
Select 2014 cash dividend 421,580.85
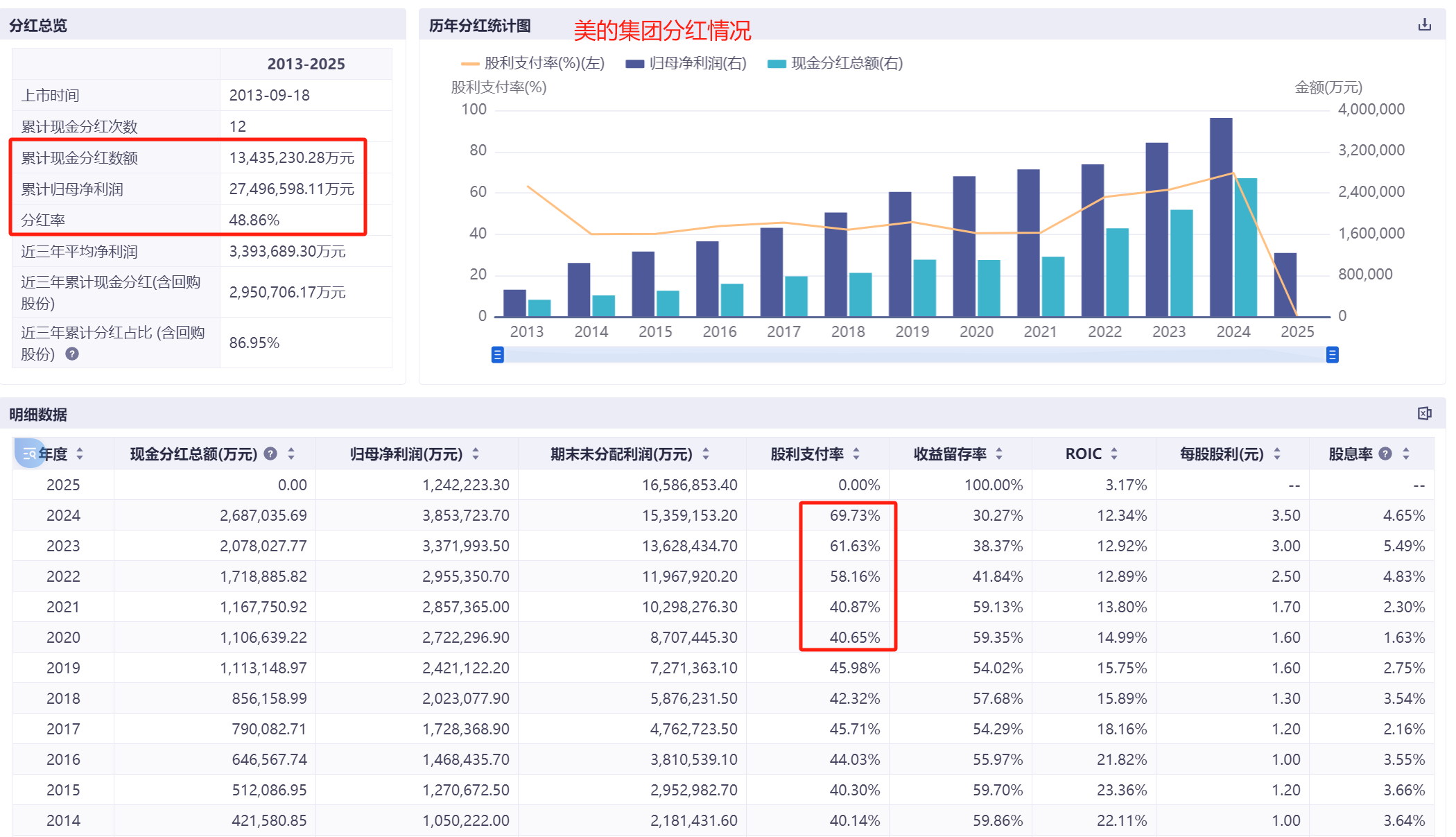tap(269, 820)
